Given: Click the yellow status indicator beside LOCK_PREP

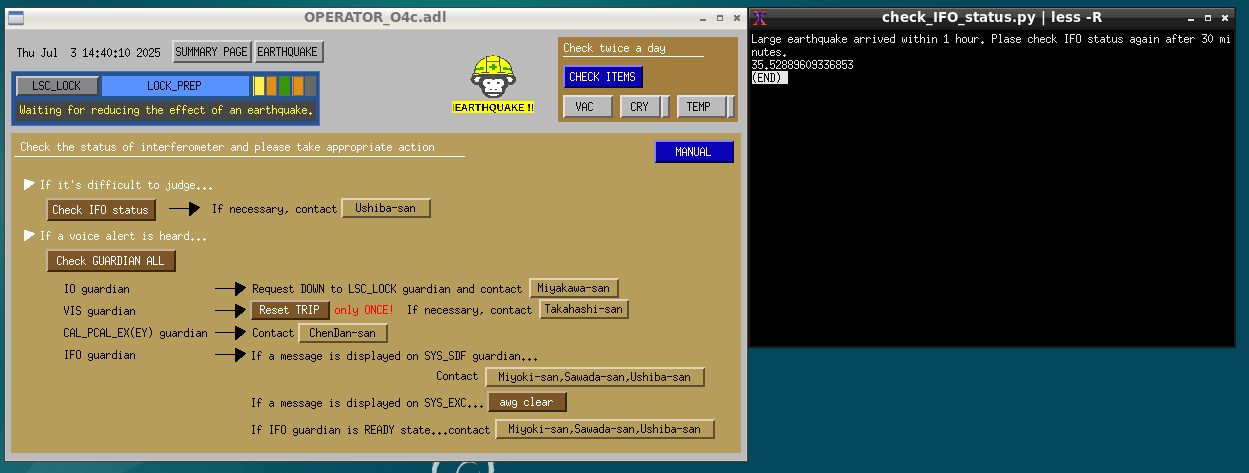Looking at the screenshot, I should click(x=259, y=86).
